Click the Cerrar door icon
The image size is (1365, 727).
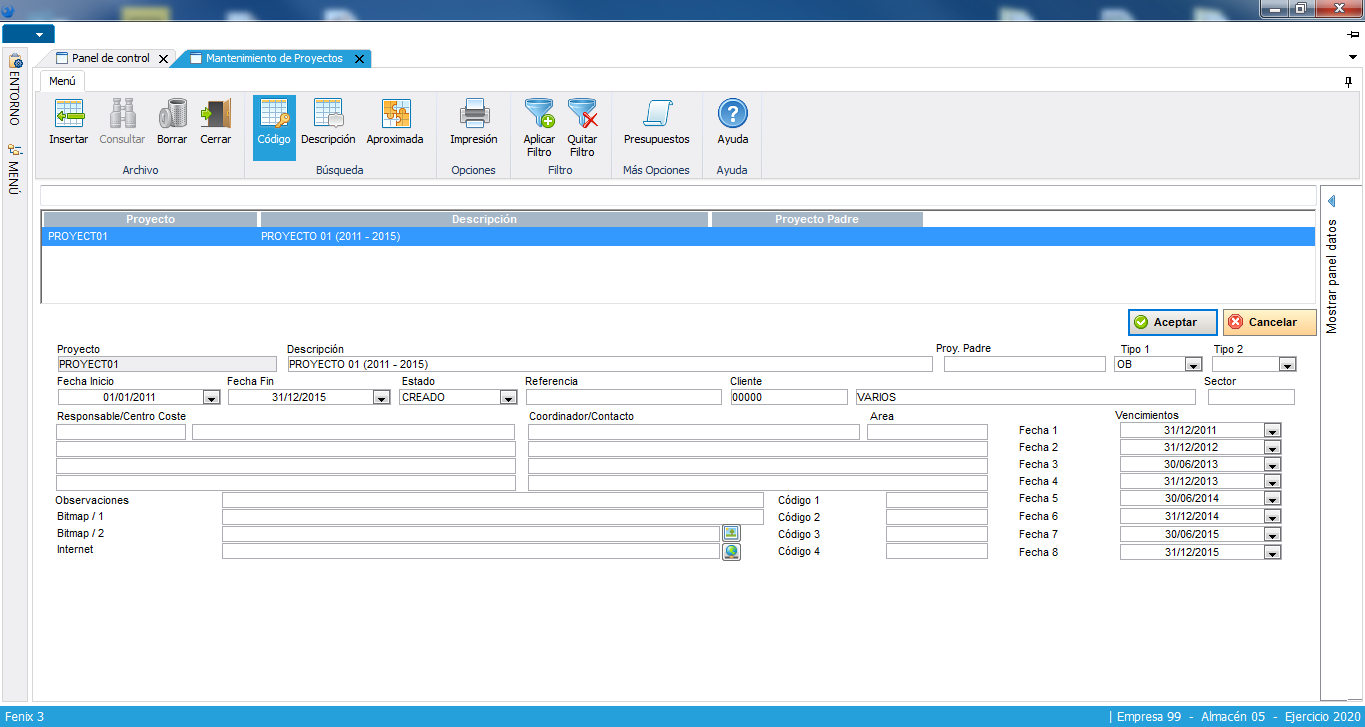click(x=215, y=115)
